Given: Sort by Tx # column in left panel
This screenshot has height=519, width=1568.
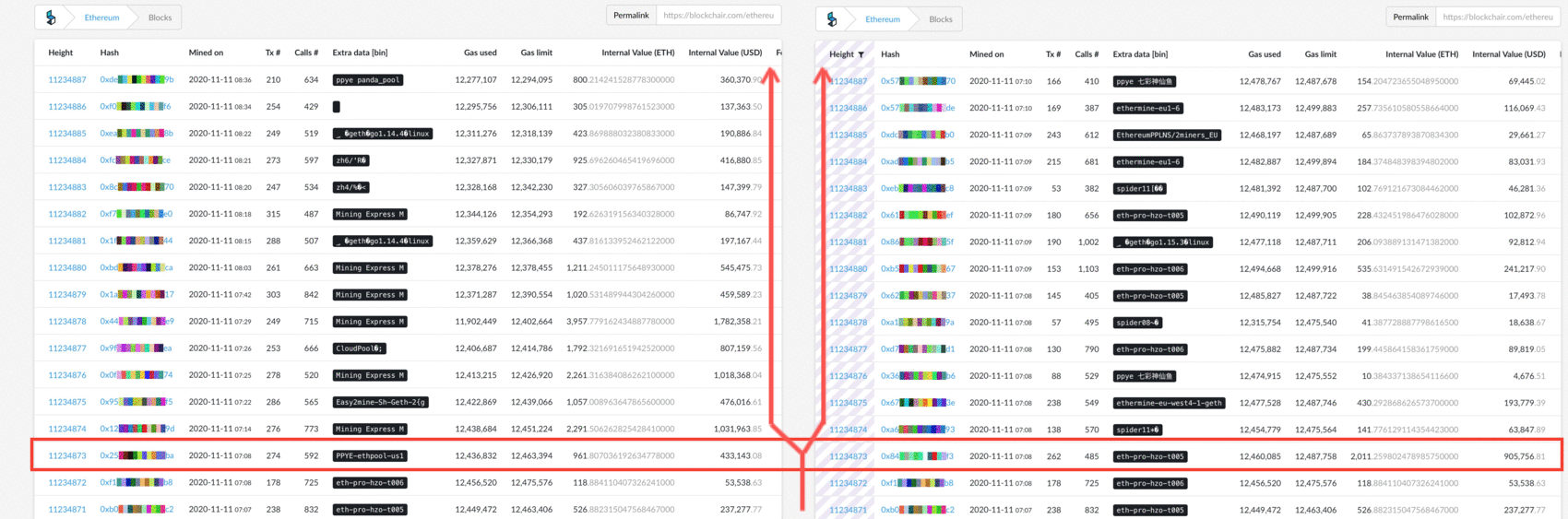Looking at the screenshot, I should (x=273, y=53).
